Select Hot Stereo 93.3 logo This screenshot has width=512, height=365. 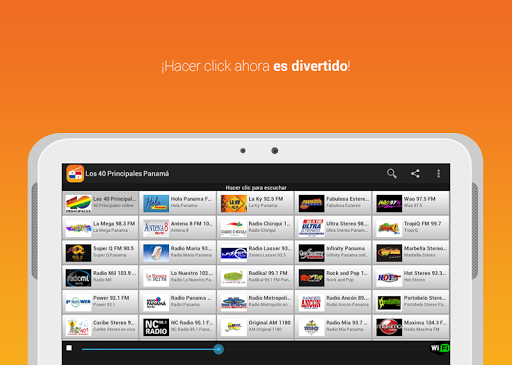389,278
